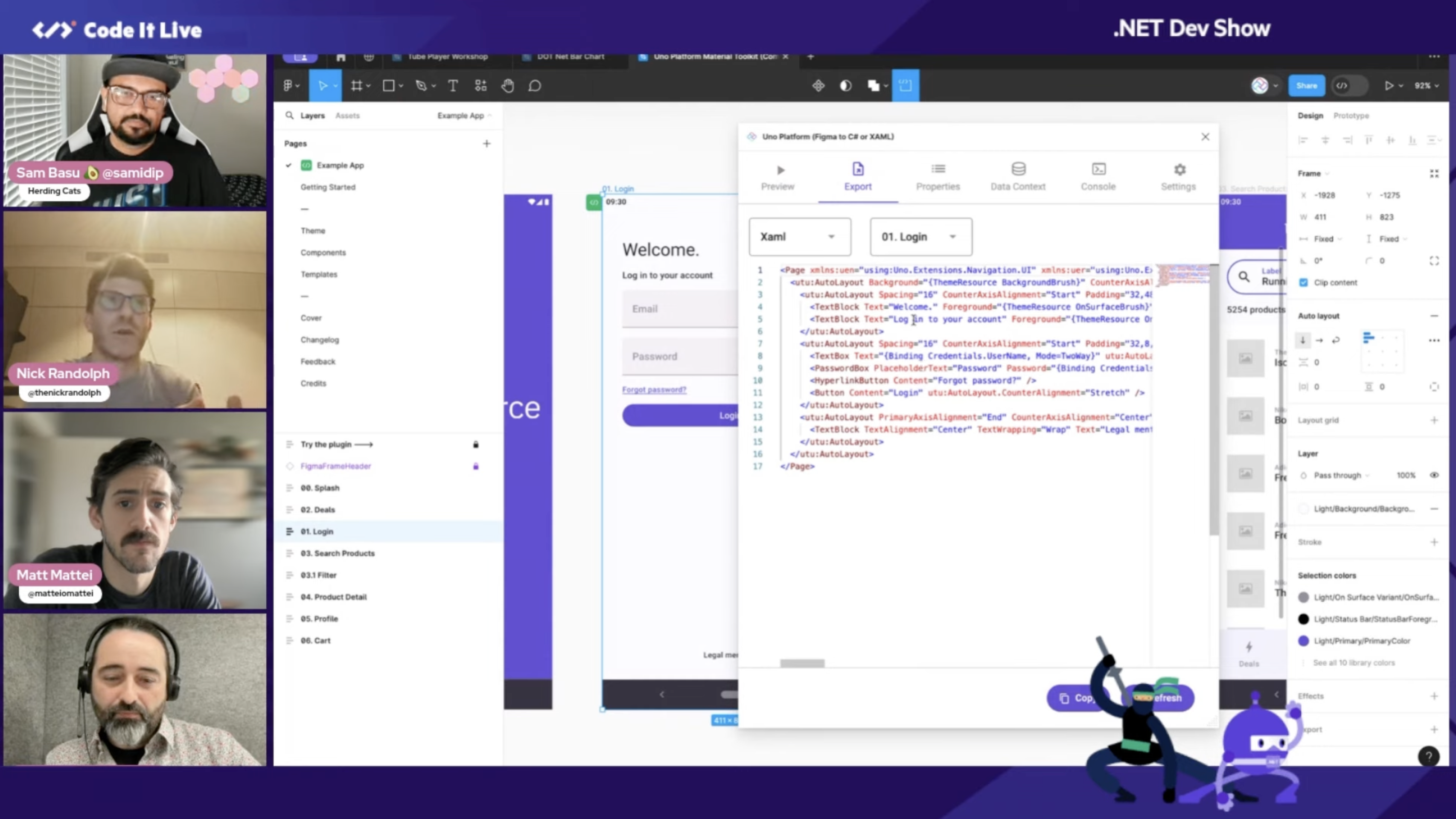Open a new Figma tab
This screenshot has height=819, width=1456.
click(810, 56)
